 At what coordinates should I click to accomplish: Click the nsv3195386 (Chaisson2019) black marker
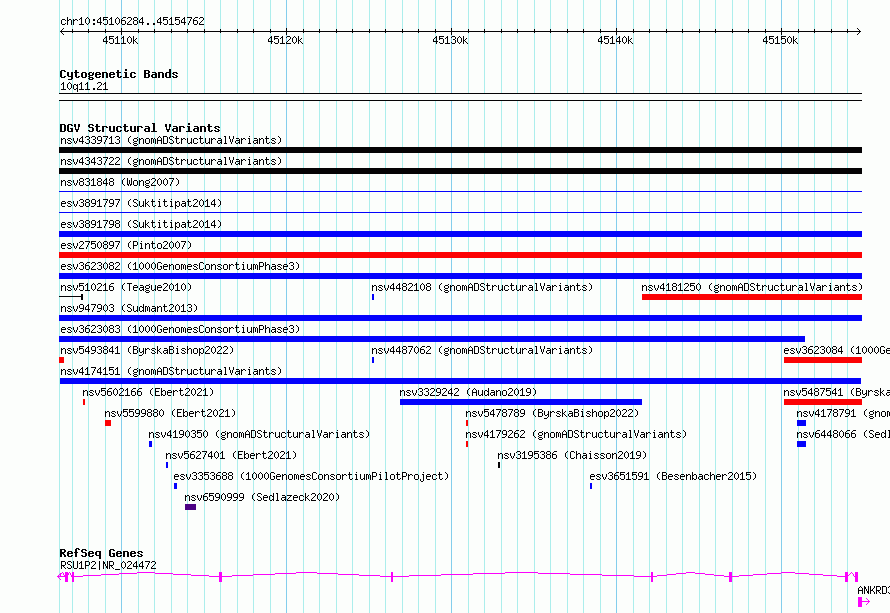499,465
